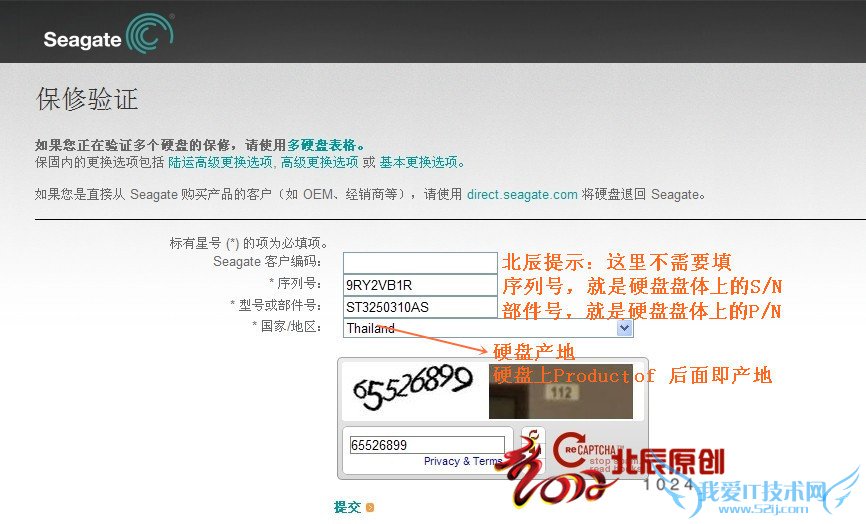The width and height of the screenshot is (866, 524).
Task: Click the captcha image showing 65526899
Action: click(413, 390)
